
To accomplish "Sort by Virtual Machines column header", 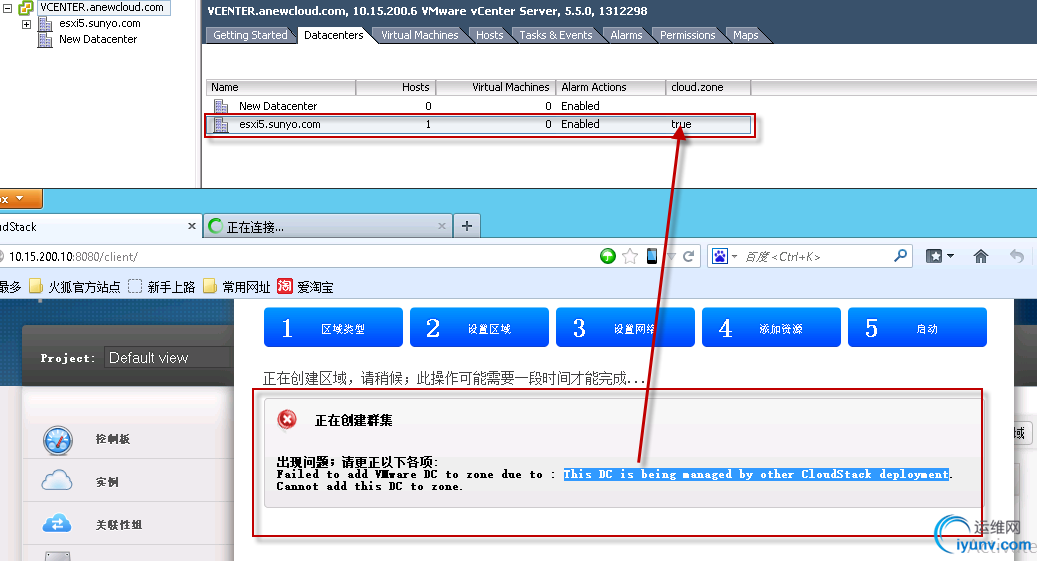I will (x=495, y=87).
